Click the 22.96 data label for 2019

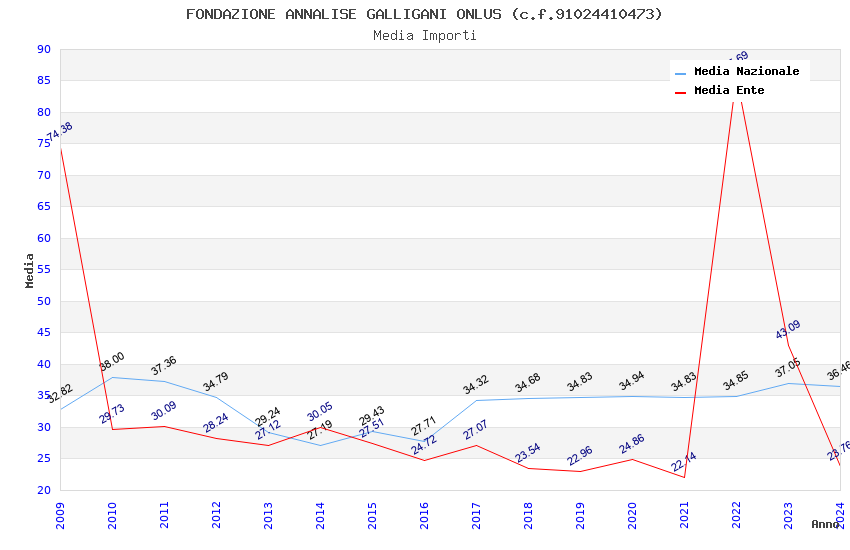pyautogui.click(x=580, y=456)
